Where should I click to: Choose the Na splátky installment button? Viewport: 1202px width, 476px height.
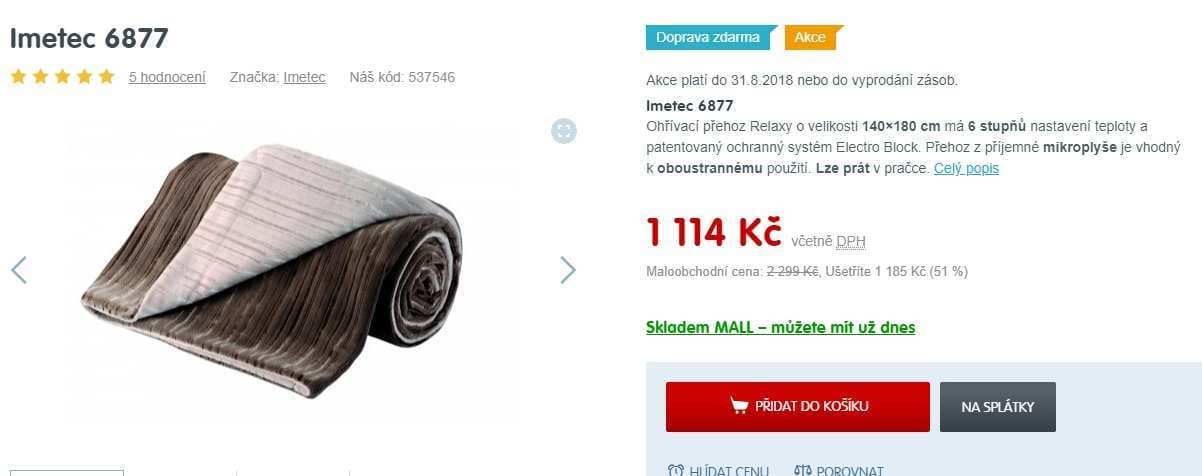(x=997, y=406)
